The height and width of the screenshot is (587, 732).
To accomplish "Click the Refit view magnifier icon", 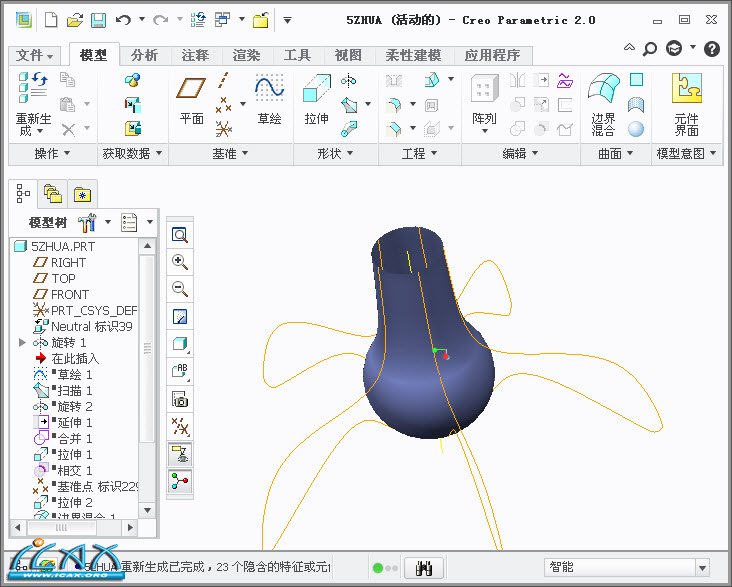I will [x=180, y=235].
